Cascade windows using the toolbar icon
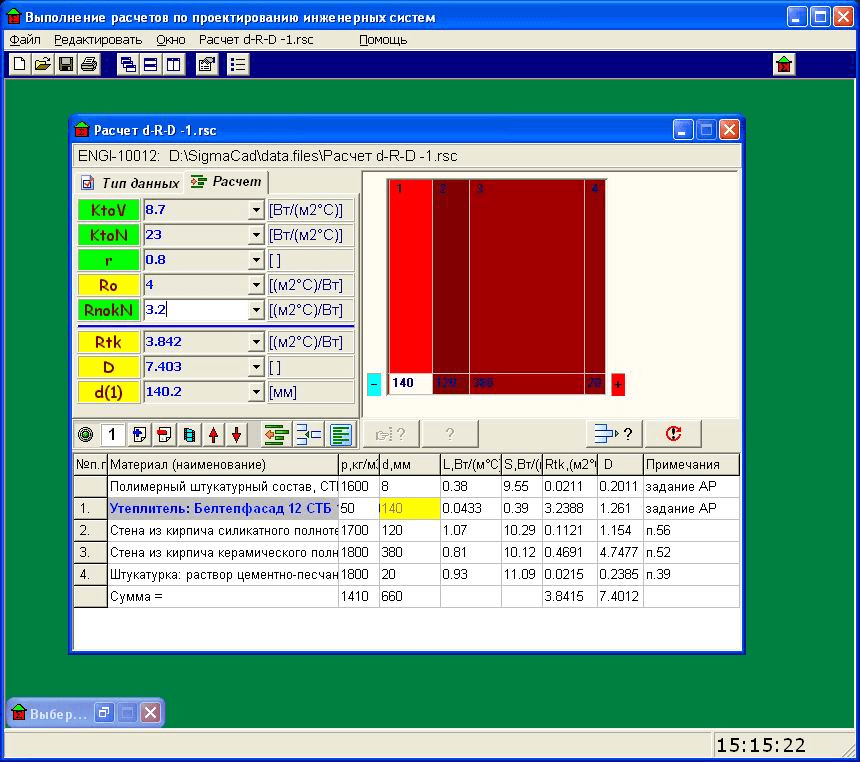The height and width of the screenshot is (762, 860). [x=129, y=65]
